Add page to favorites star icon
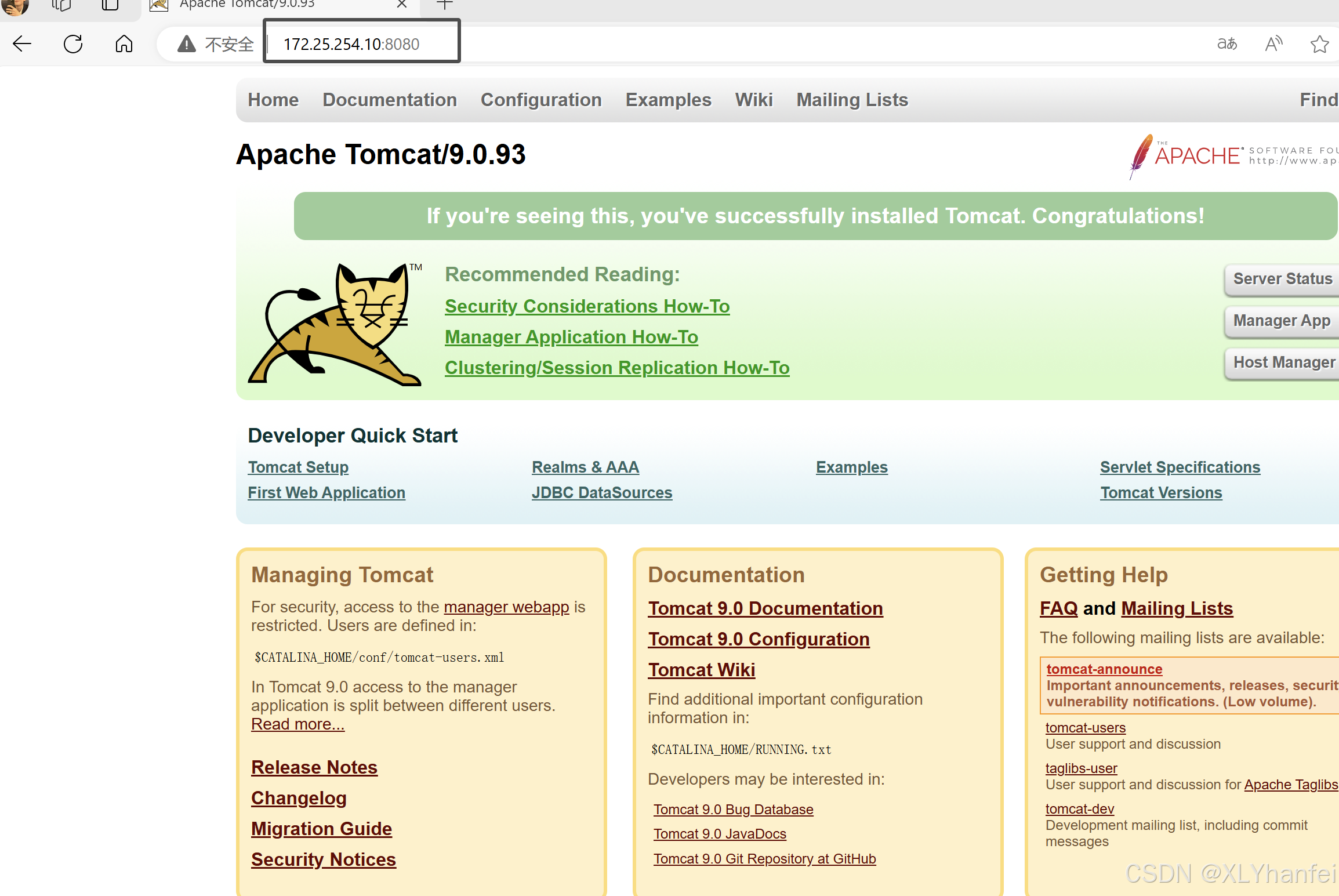This screenshot has width=1339, height=896. click(x=1319, y=43)
